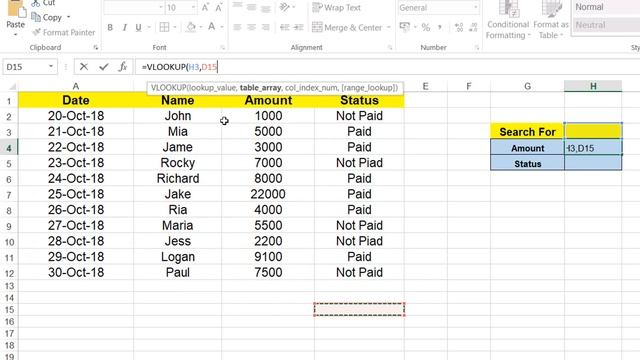The image size is (640, 360).
Task: Click the Status header cell
Action: [359, 100]
